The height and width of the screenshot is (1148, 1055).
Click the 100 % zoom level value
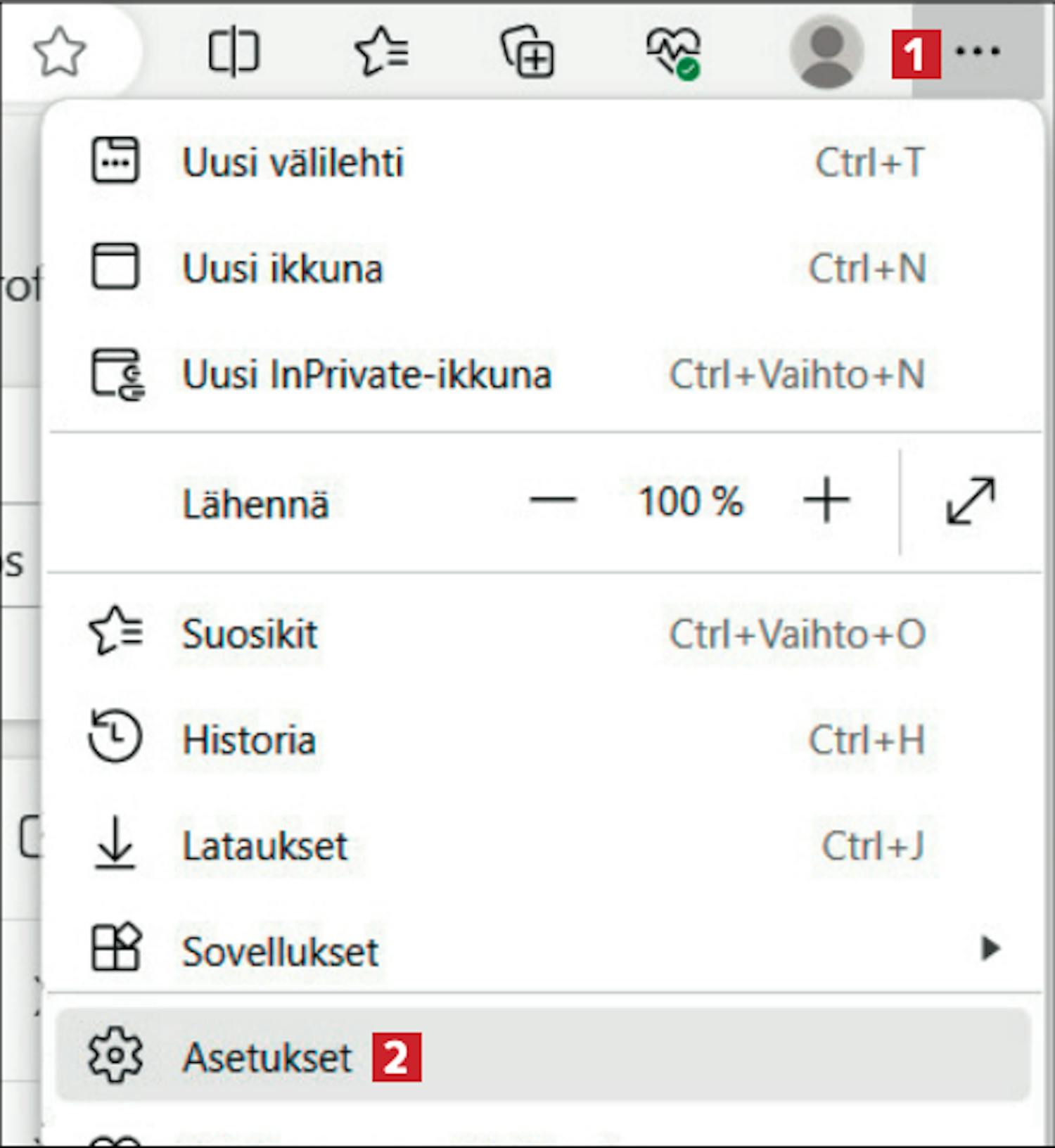[690, 502]
